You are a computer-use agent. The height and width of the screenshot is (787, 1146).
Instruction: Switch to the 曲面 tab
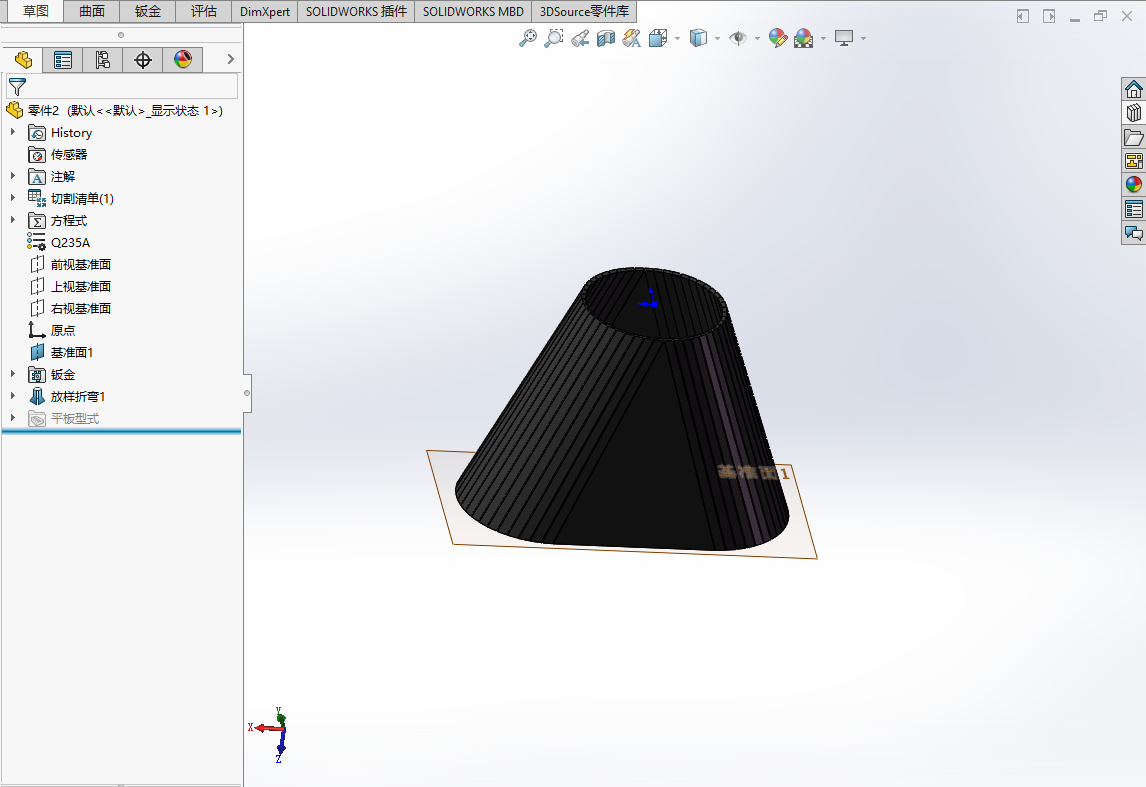coord(92,11)
